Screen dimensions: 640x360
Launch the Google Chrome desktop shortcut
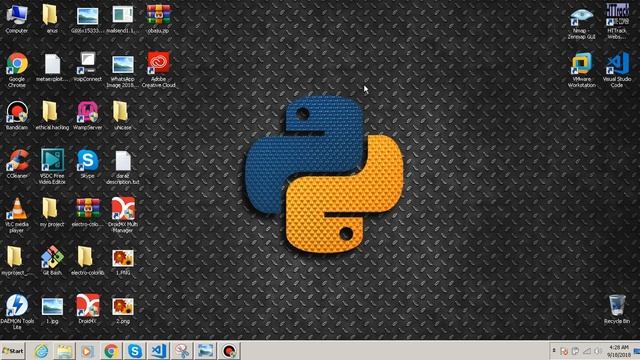[x=17, y=70]
